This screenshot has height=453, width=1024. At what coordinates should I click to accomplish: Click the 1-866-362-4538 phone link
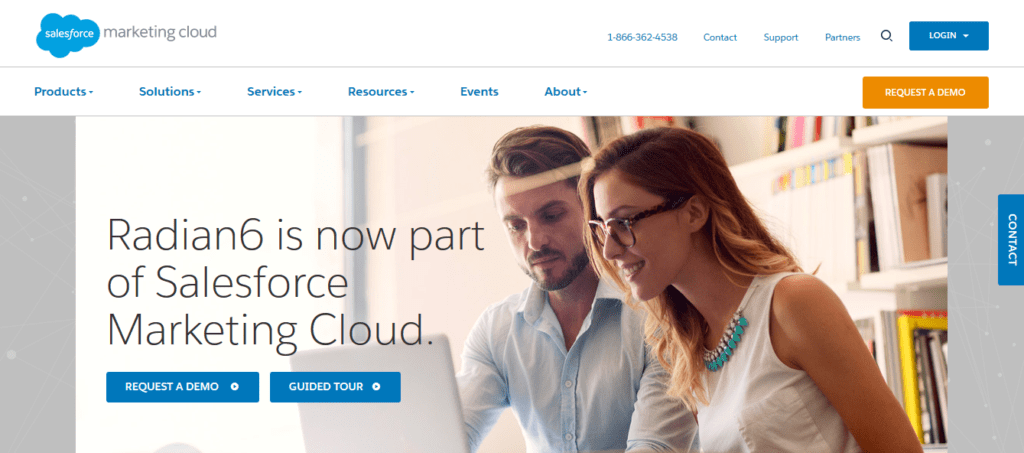[x=642, y=37]
